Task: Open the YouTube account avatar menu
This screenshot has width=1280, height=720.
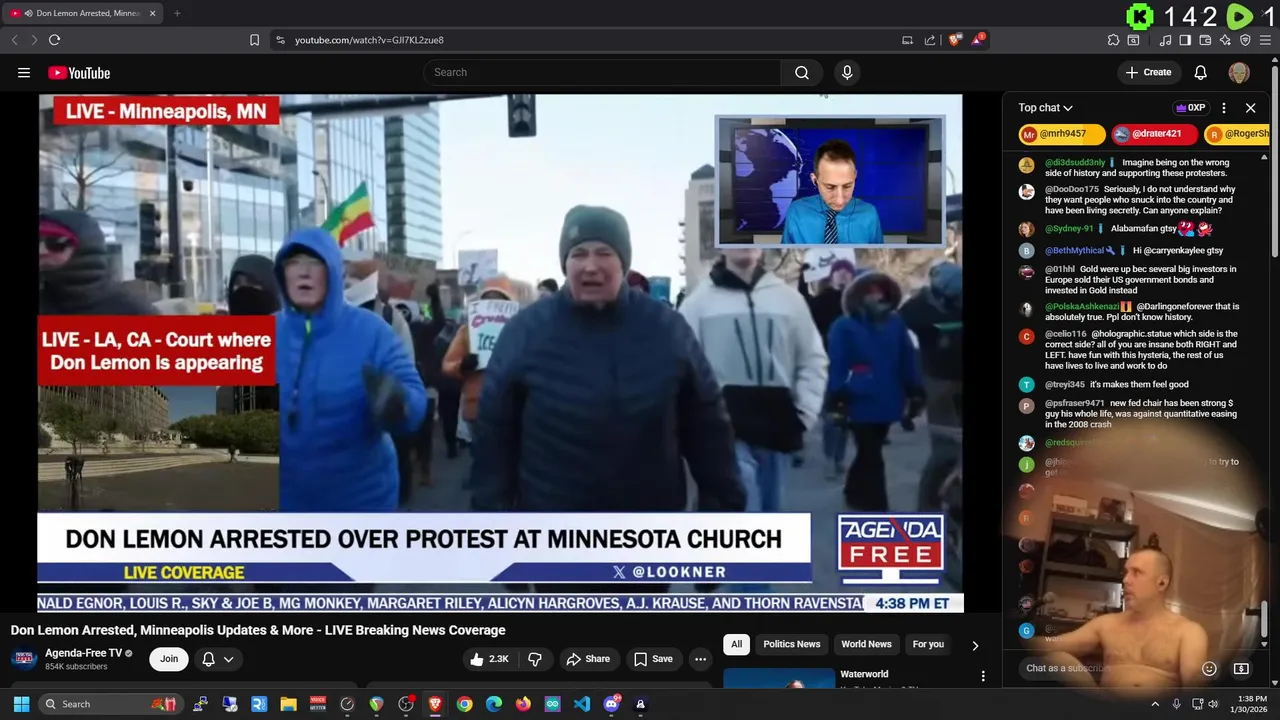Action: click(1239, 72)
